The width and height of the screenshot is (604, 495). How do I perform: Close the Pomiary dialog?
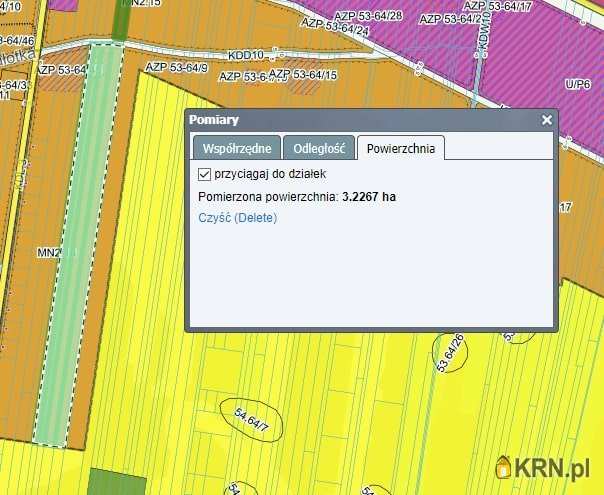coord(546,120)
